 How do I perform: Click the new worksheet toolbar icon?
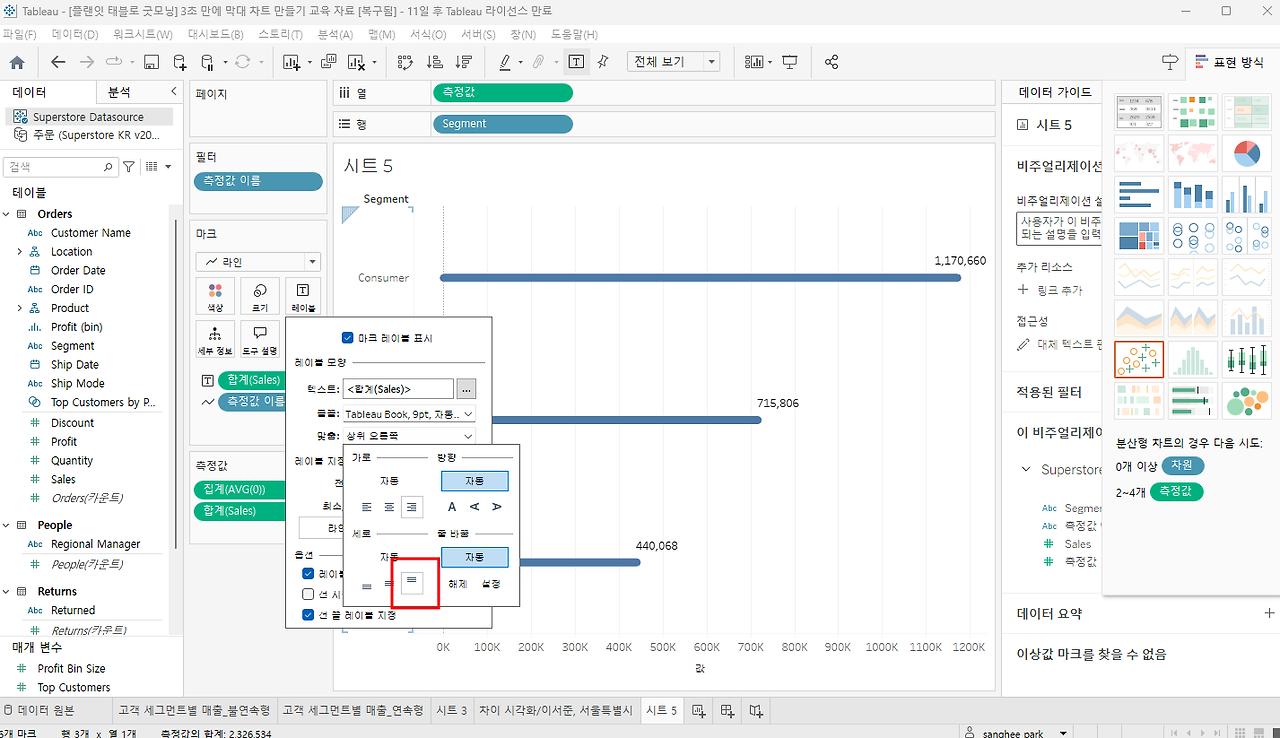291,62
